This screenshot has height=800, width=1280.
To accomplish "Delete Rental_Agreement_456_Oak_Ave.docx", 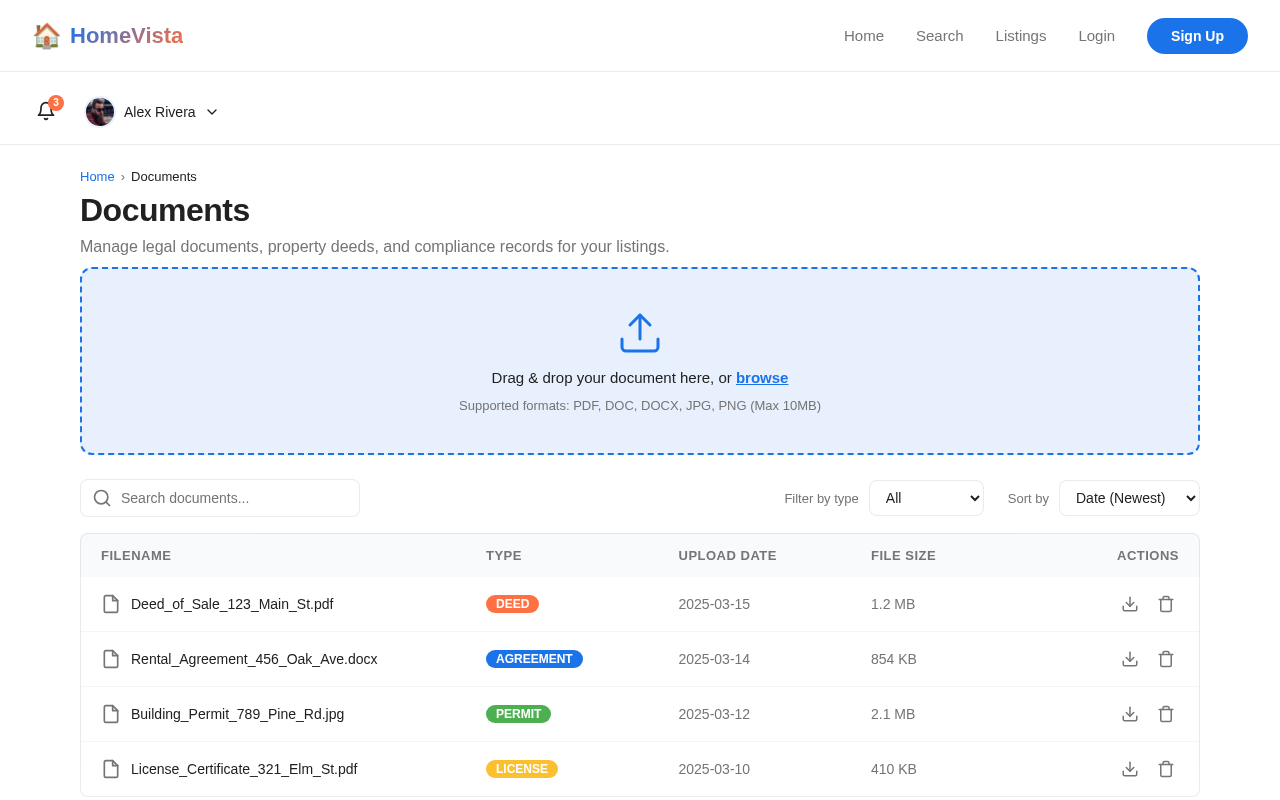I will [x=1166, y=659].
